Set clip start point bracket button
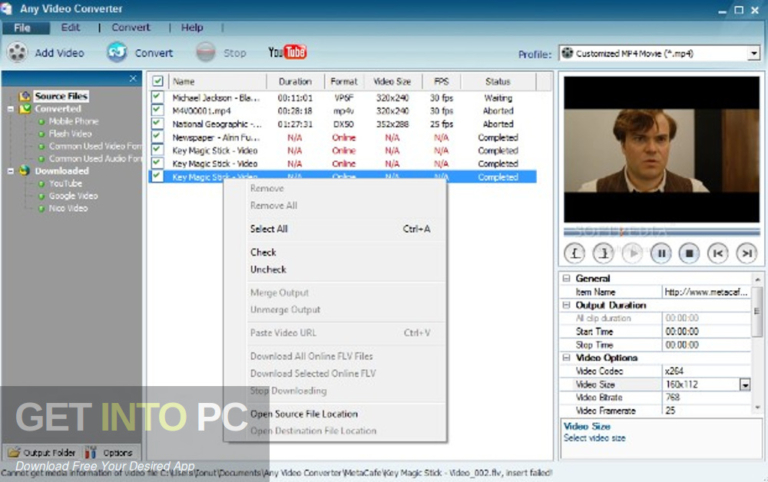768x482 pixels. [575, 253]
